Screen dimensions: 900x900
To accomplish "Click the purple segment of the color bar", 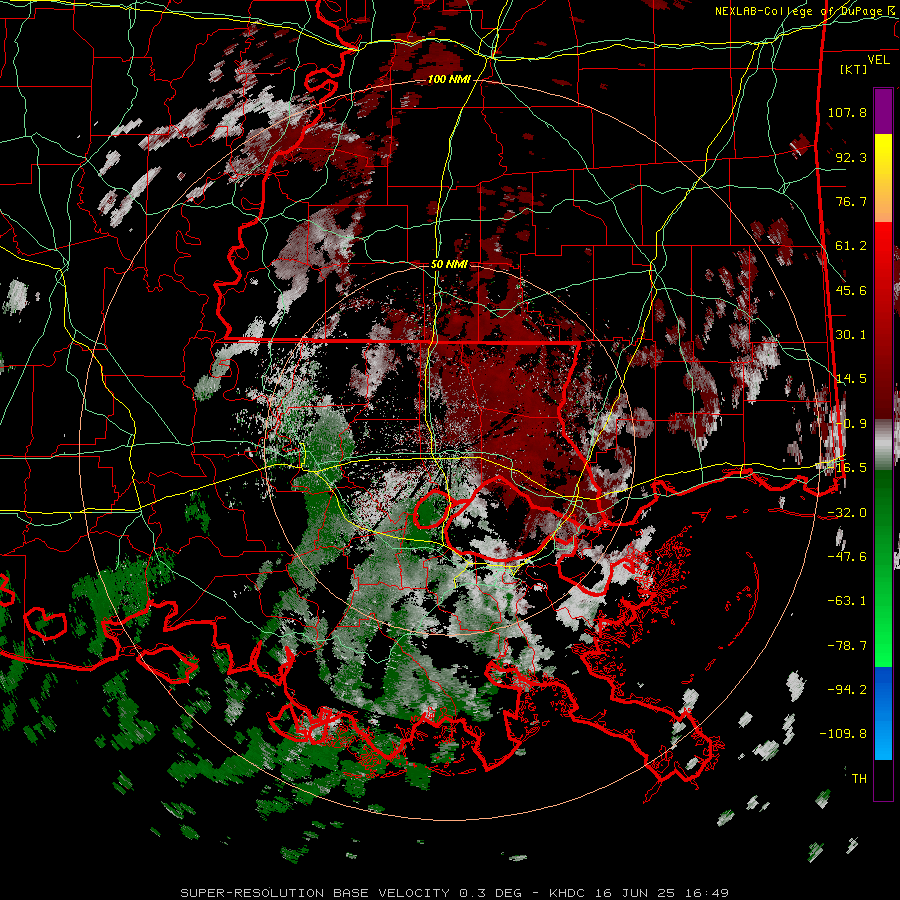I will pos(883,111).
